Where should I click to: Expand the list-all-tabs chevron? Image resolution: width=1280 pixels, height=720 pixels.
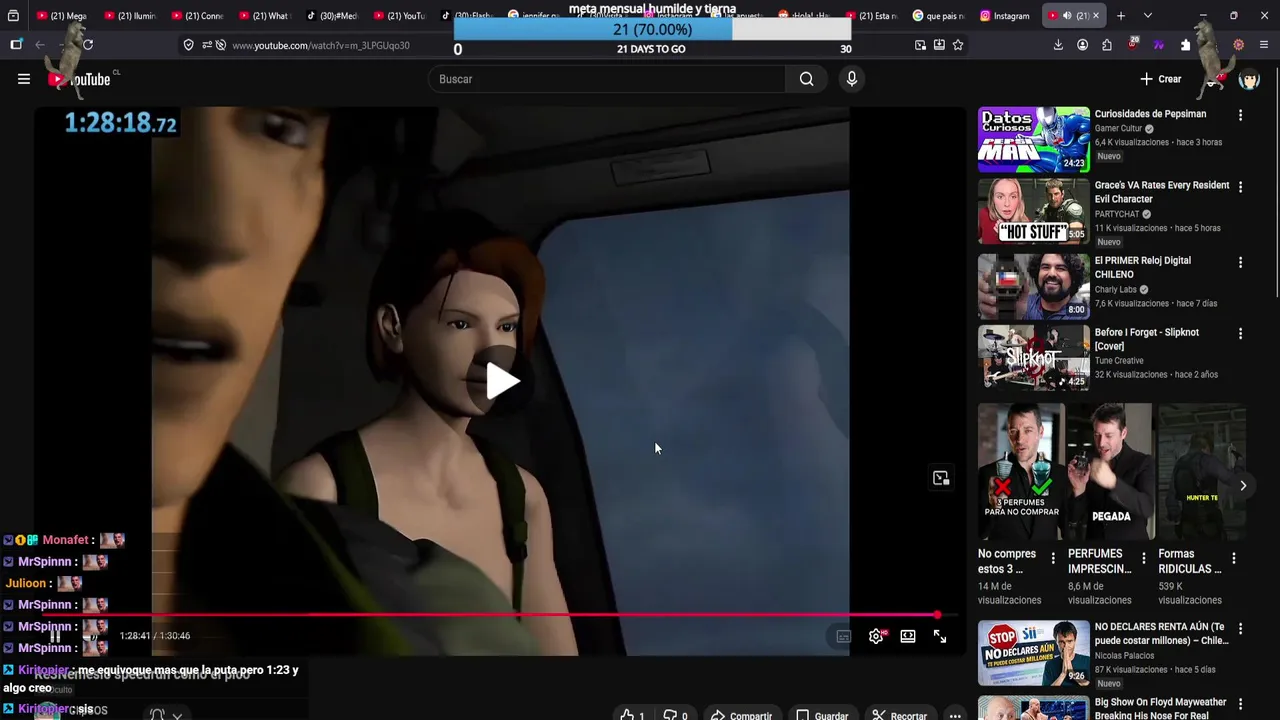pos(1147,16)
